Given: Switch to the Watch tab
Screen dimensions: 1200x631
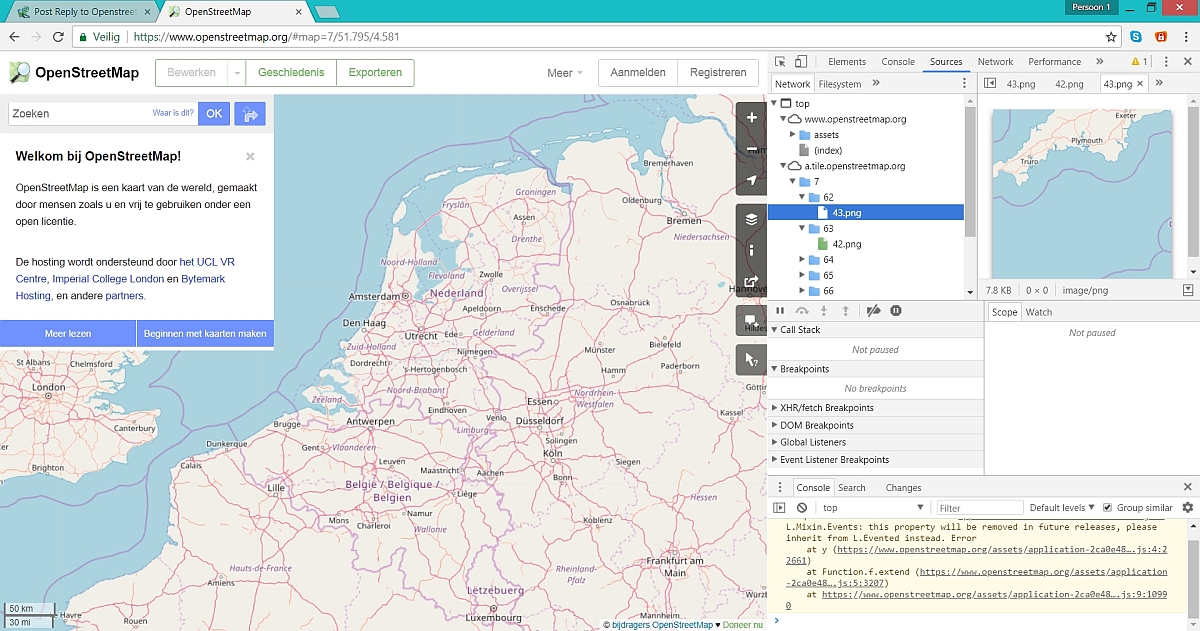Looking at the screenshot, I should (x=1039, y=312).
